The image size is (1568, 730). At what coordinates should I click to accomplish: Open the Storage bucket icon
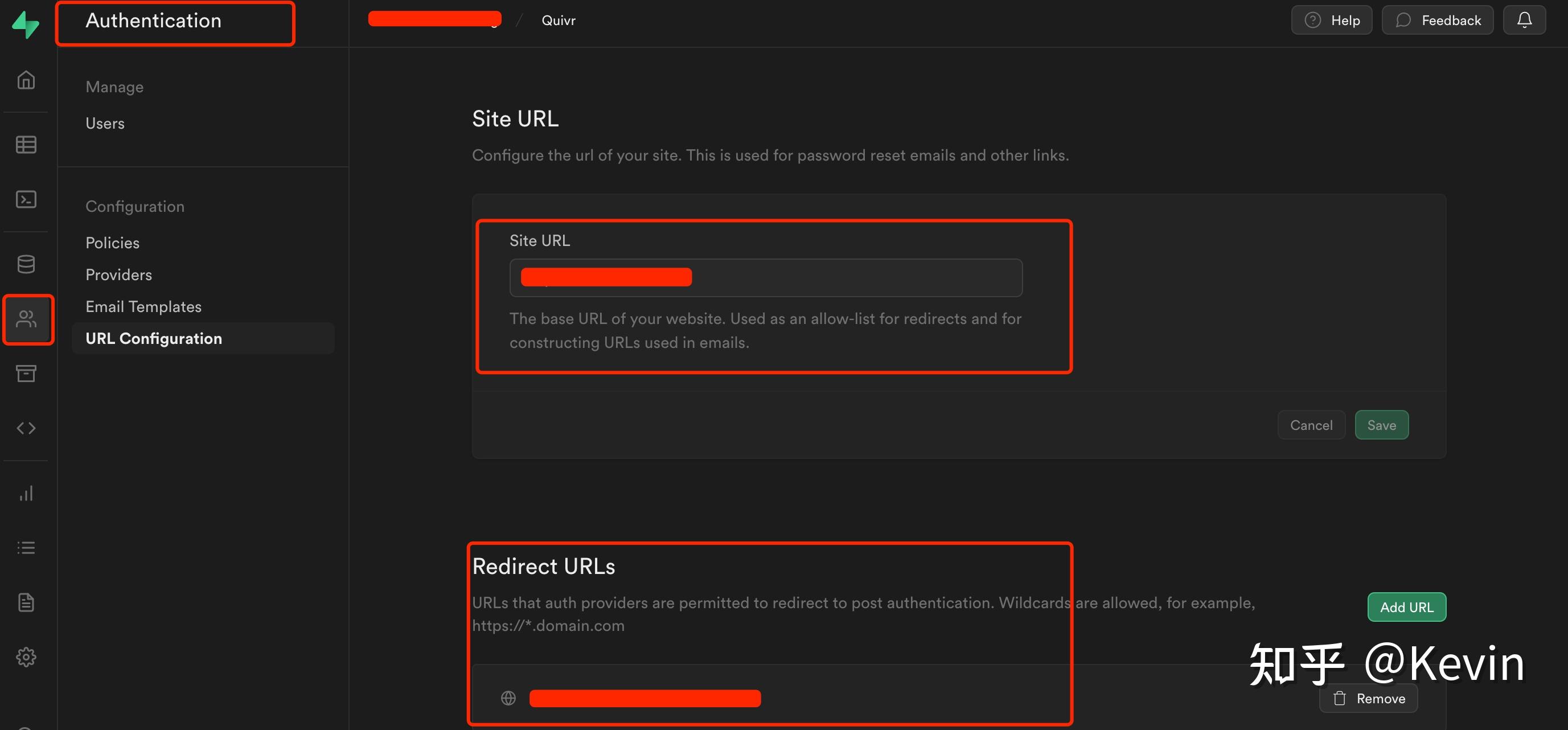point(26,373)
